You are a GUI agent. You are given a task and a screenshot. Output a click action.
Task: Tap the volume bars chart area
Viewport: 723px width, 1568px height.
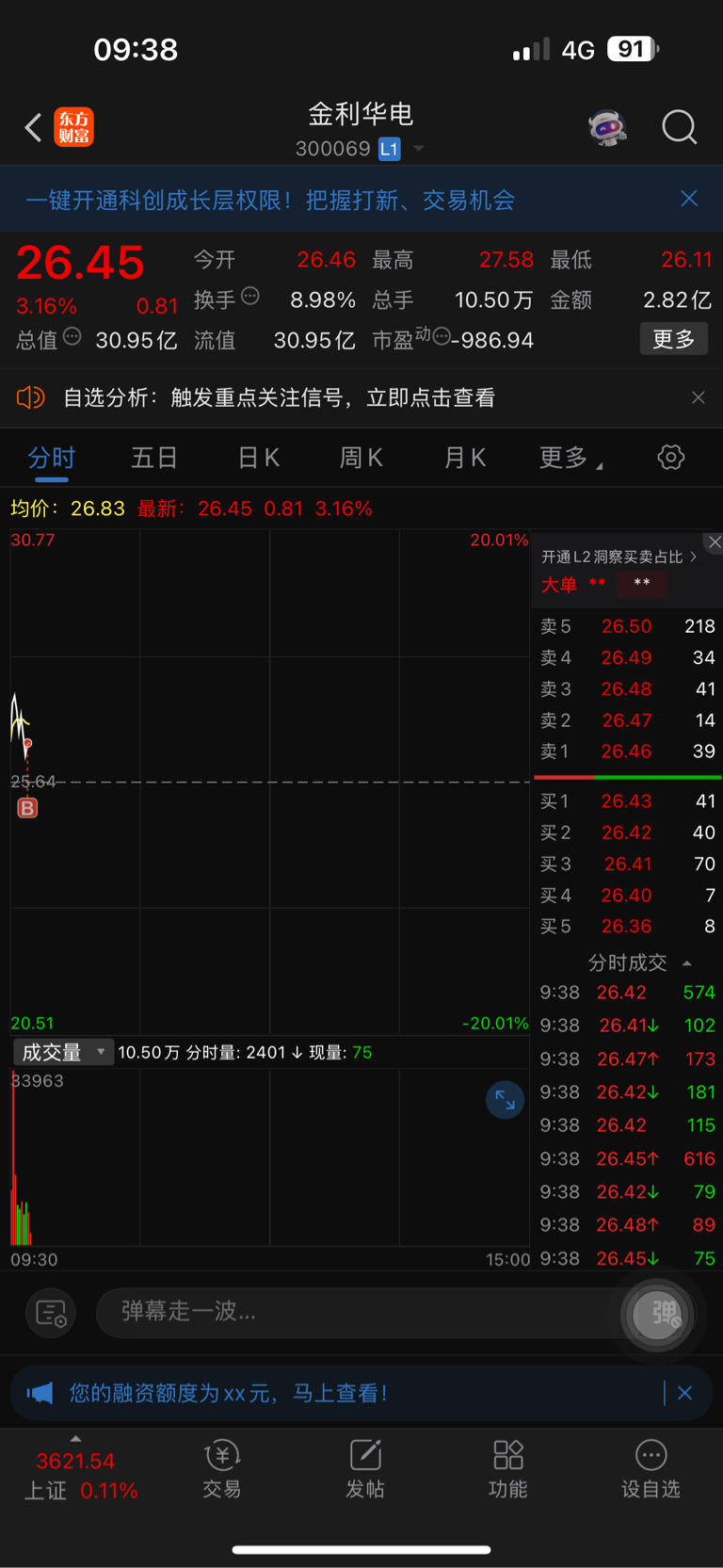click(270, 1158)
